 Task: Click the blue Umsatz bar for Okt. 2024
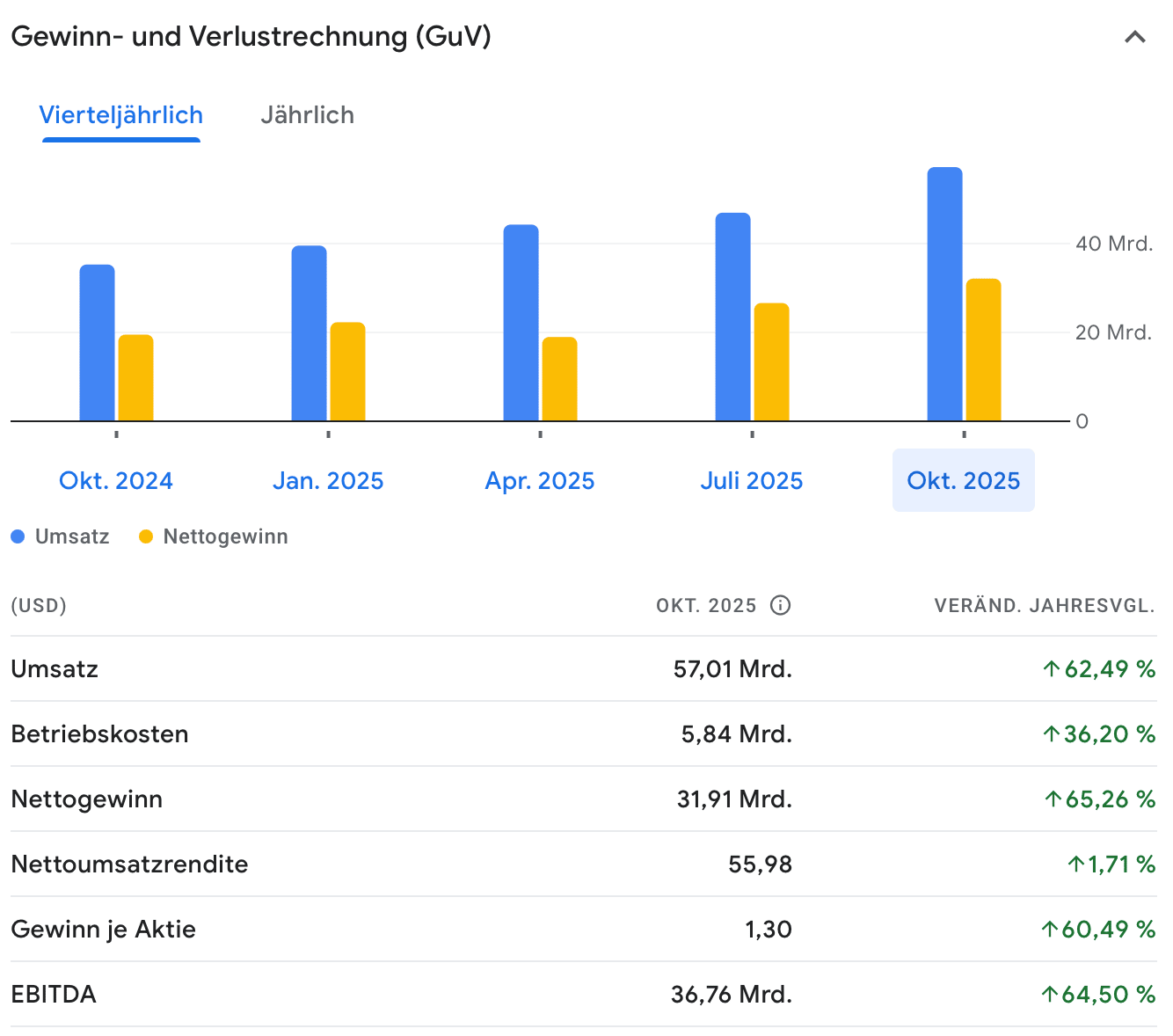coord(97,343)
